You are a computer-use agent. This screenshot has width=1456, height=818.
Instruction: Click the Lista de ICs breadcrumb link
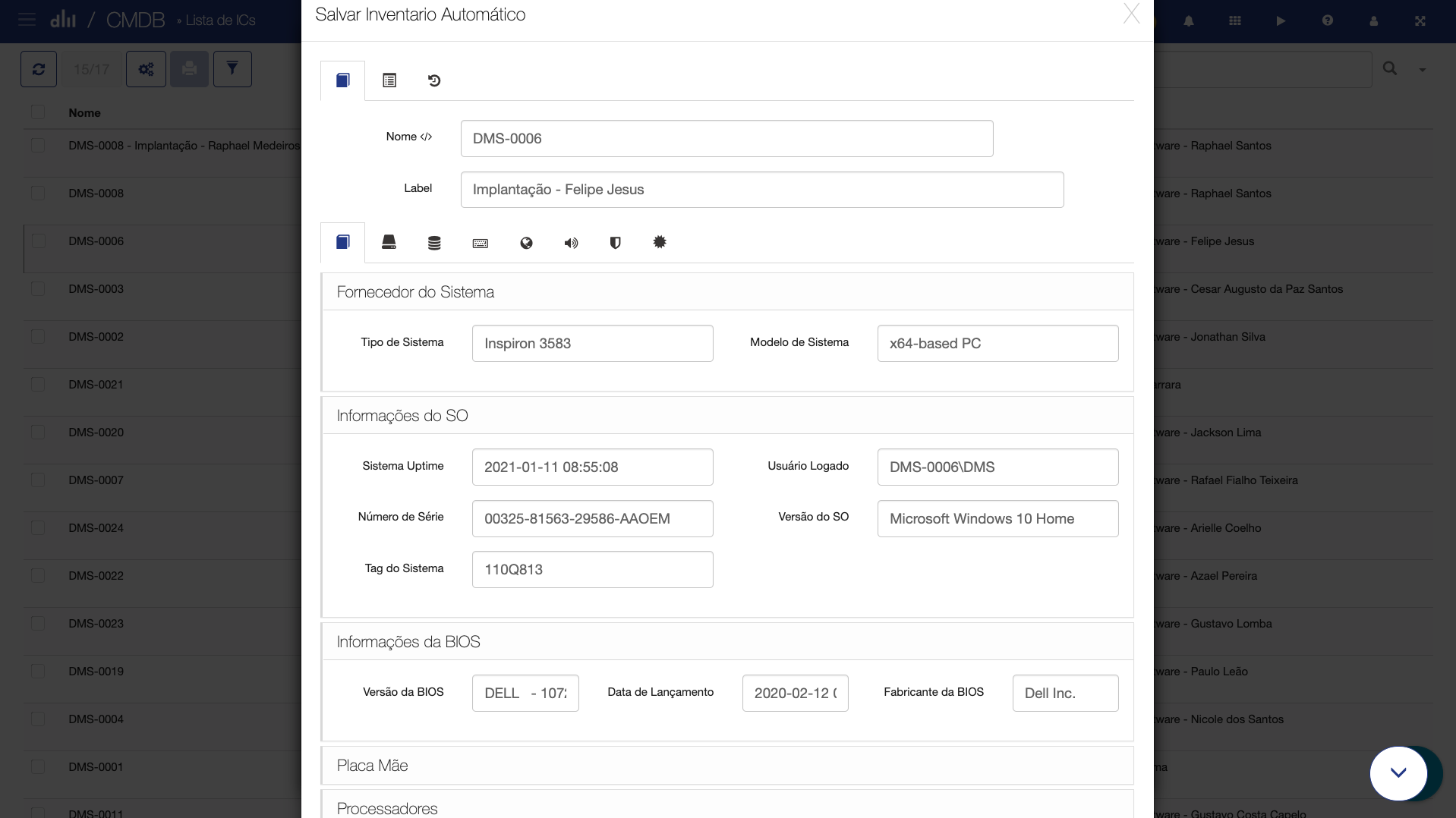(220, 20)
